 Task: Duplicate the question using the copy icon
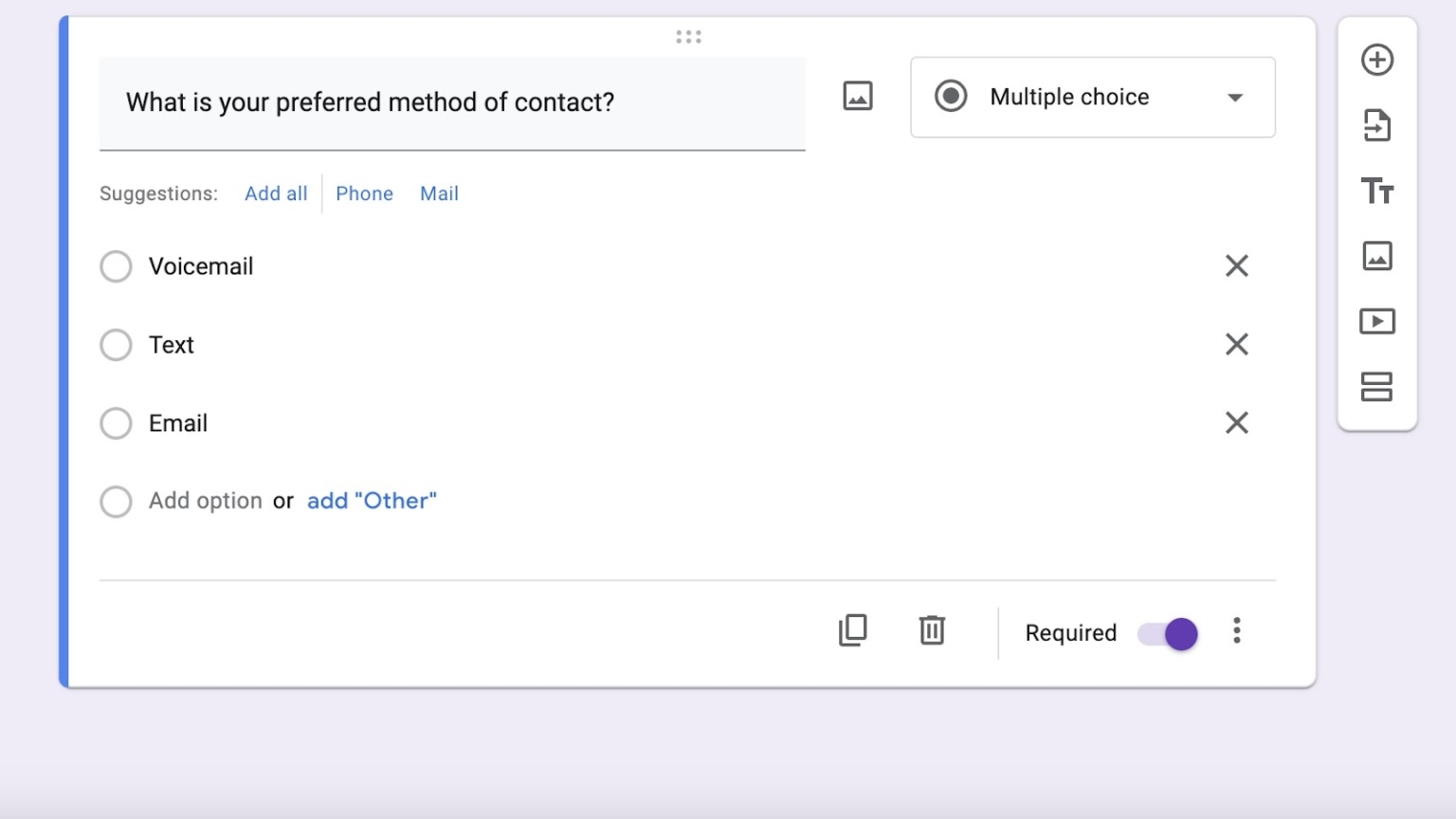852,631
